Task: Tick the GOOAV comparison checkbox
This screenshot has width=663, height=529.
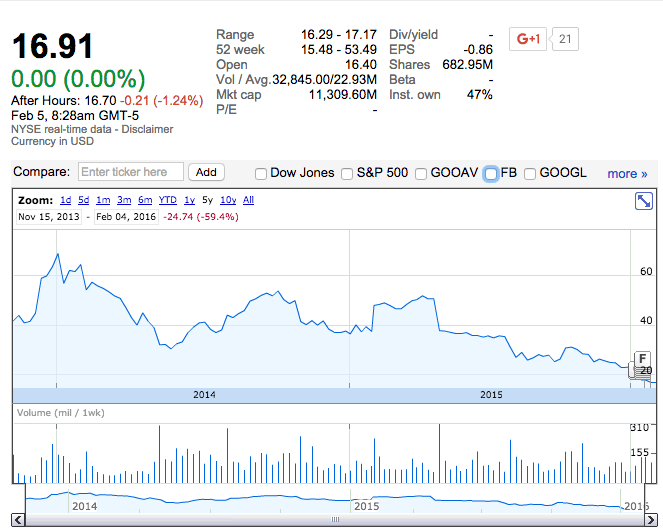Action: coord(421,173)
